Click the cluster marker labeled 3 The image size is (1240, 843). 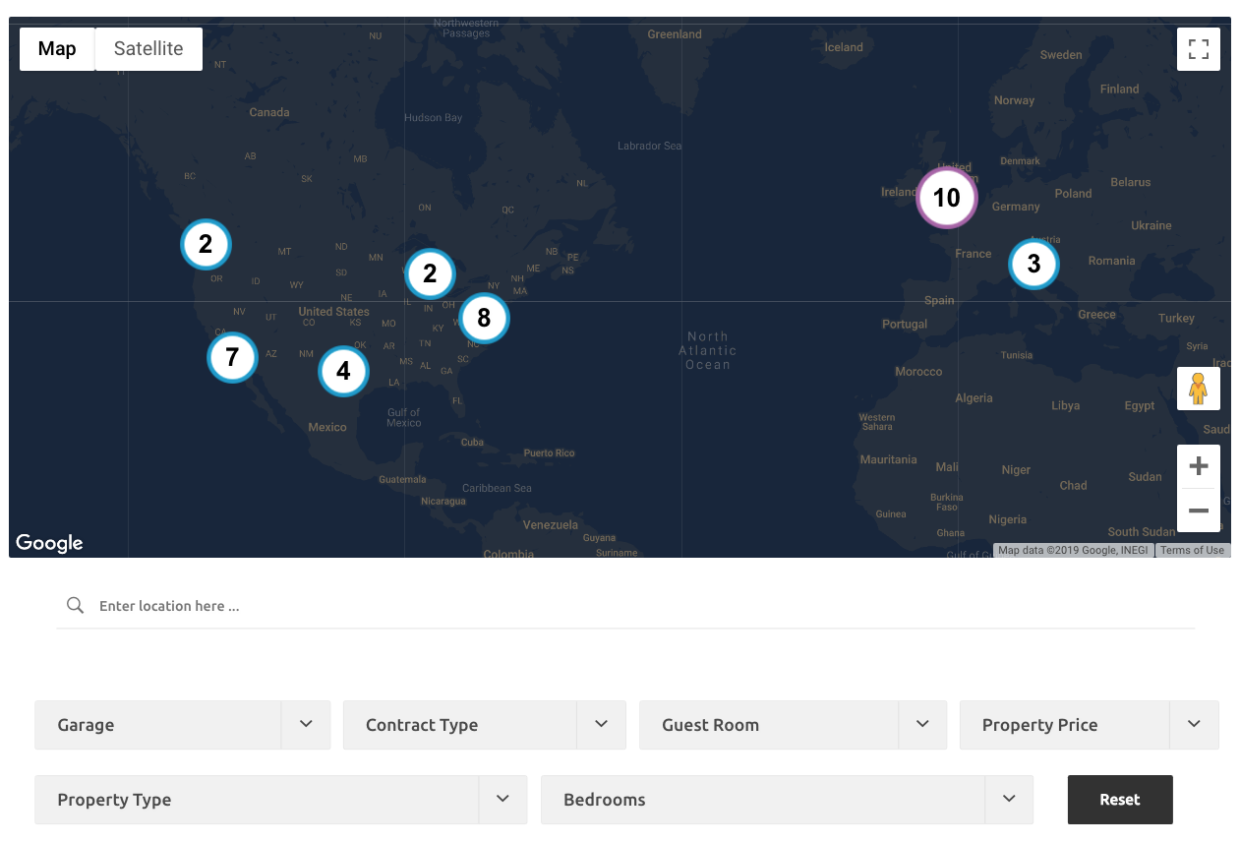pos(1034,264)
